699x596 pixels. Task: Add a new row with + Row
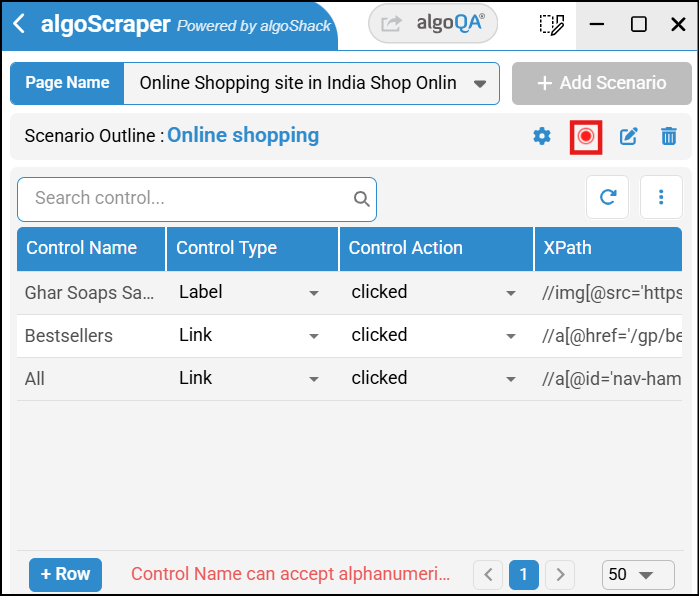[x=66, y=574]
